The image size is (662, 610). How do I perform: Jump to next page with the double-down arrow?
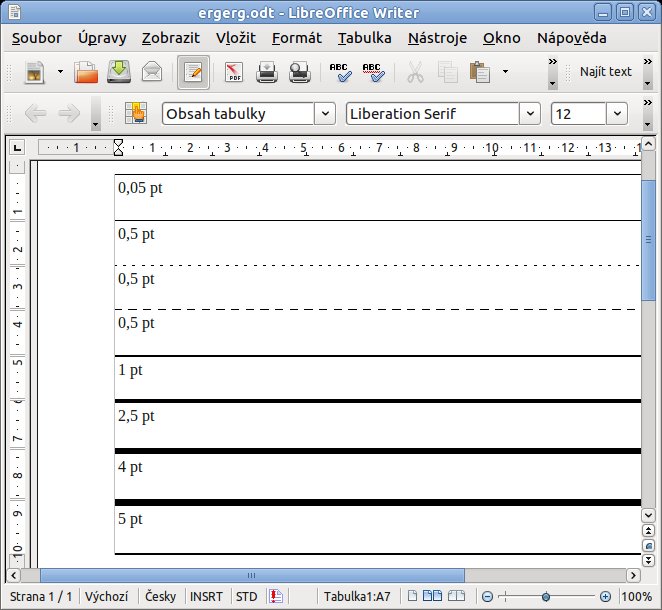(648, 560)
